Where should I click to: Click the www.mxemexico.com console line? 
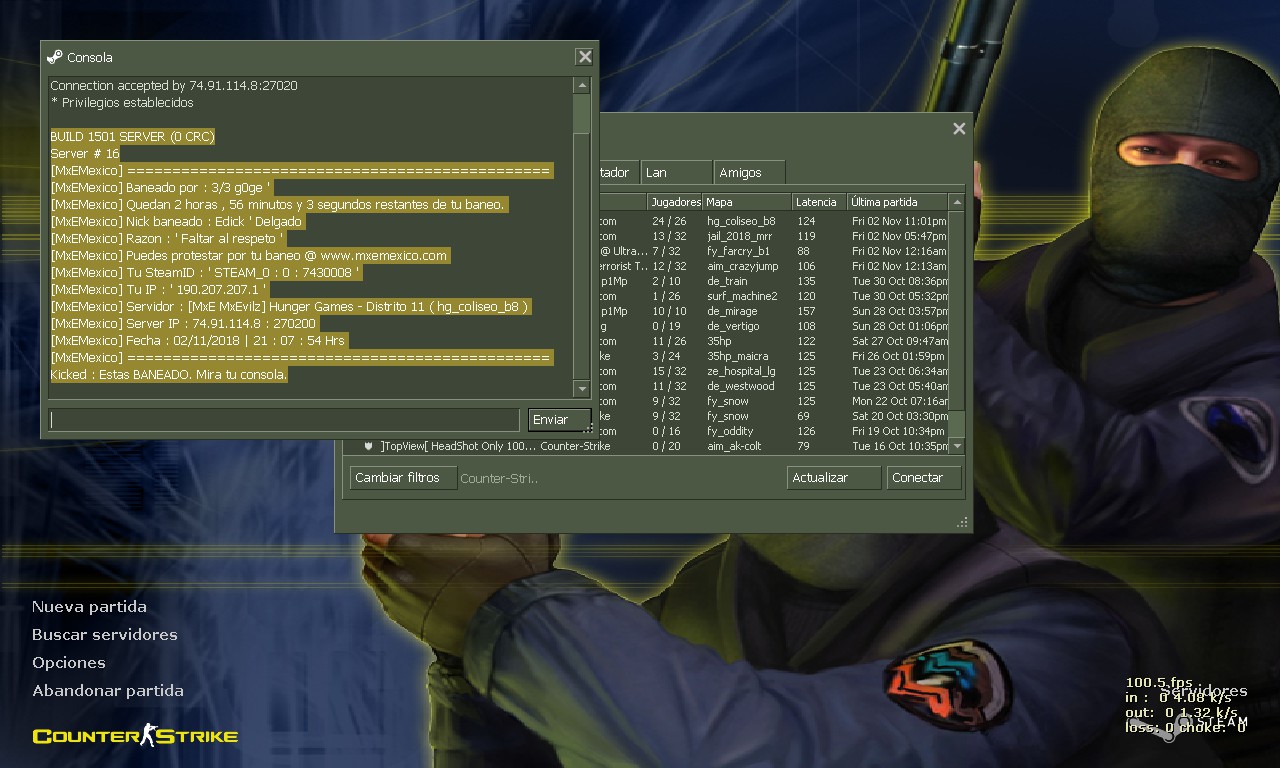(x=249, y=255)
